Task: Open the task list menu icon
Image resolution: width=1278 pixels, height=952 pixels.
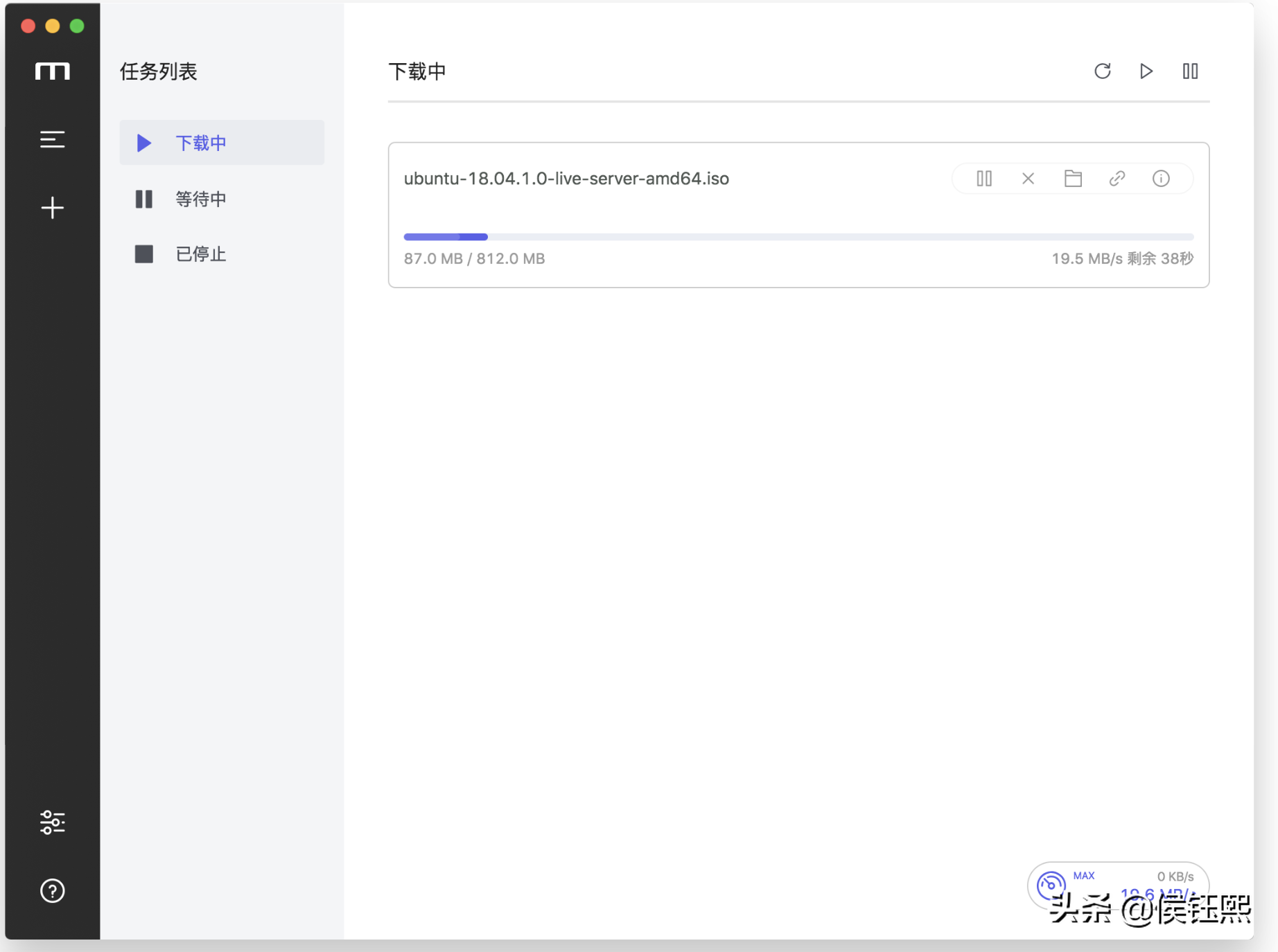Action: tap(53, 139)
